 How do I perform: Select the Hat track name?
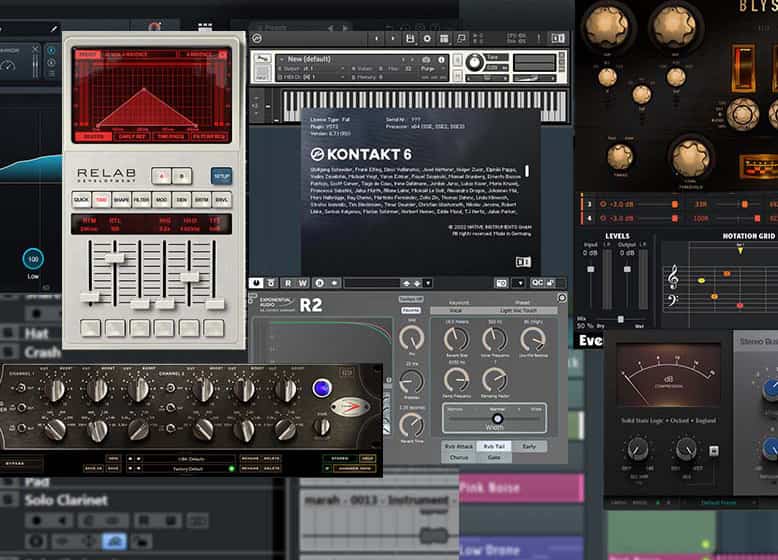point(37,333)
